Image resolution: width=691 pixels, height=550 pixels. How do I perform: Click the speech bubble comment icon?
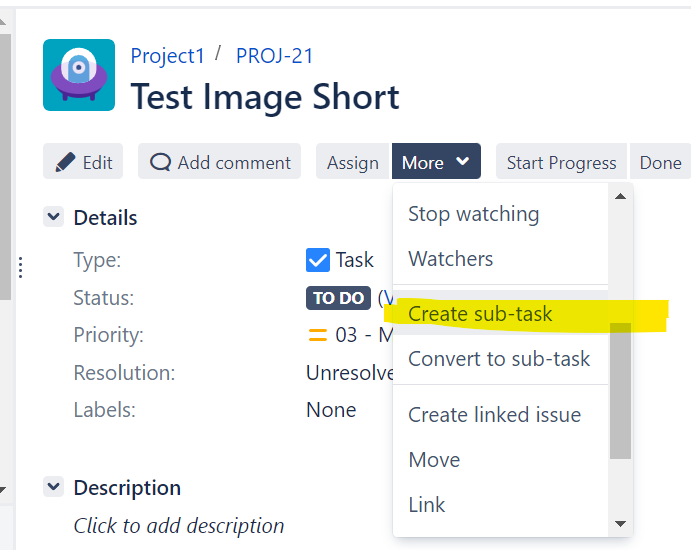[x=160, y=162]
